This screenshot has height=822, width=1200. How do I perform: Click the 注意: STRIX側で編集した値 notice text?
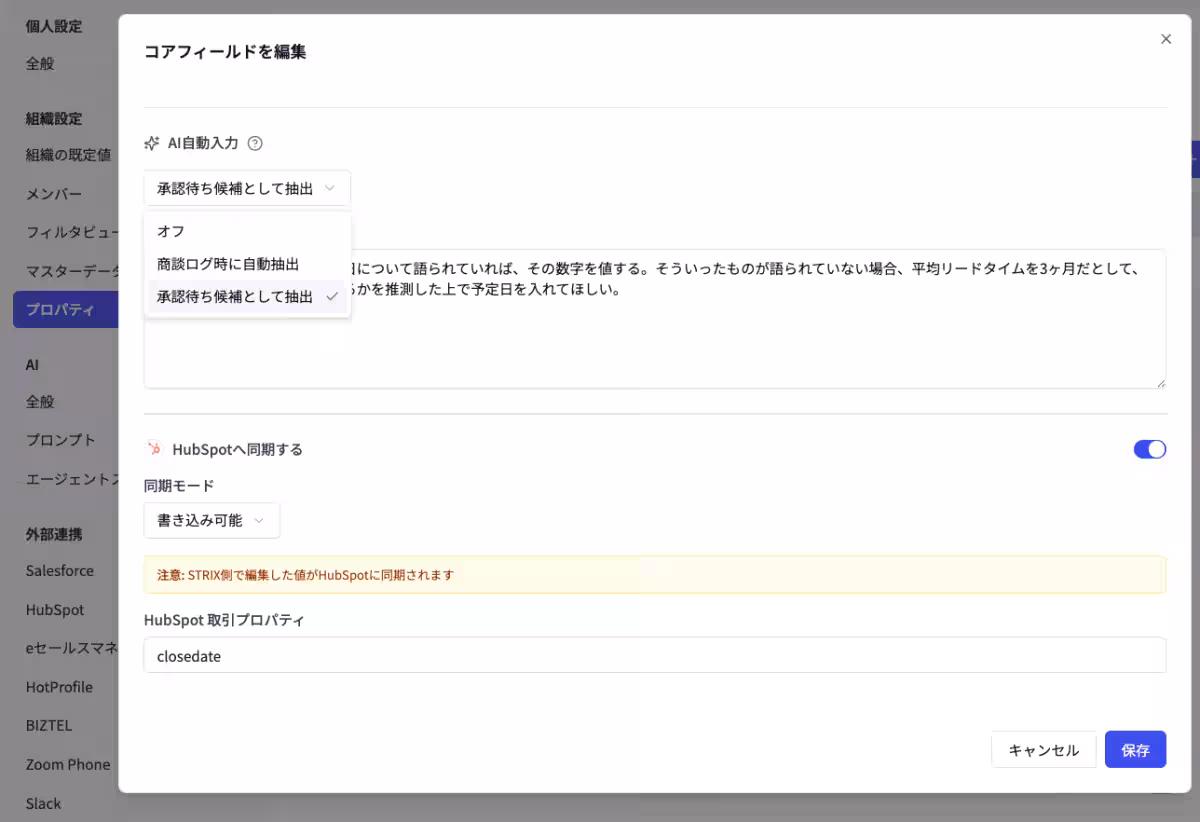(x=305, y=575)
